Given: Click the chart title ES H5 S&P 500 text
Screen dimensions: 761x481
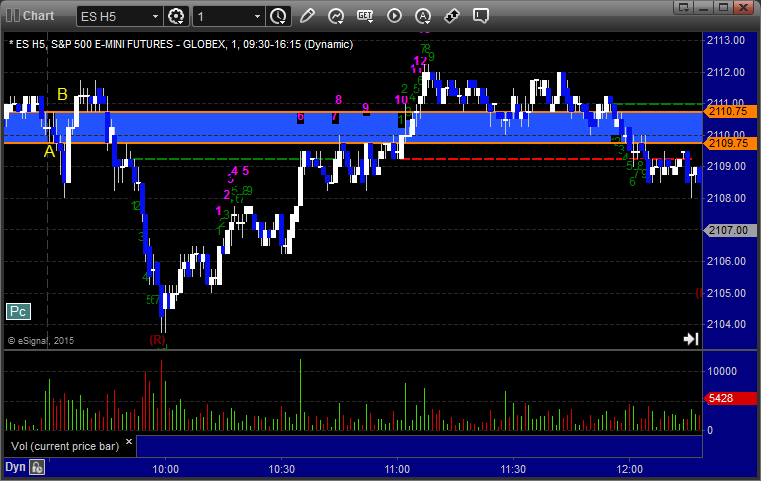Looking at the screenshot, I should point(181,44).
